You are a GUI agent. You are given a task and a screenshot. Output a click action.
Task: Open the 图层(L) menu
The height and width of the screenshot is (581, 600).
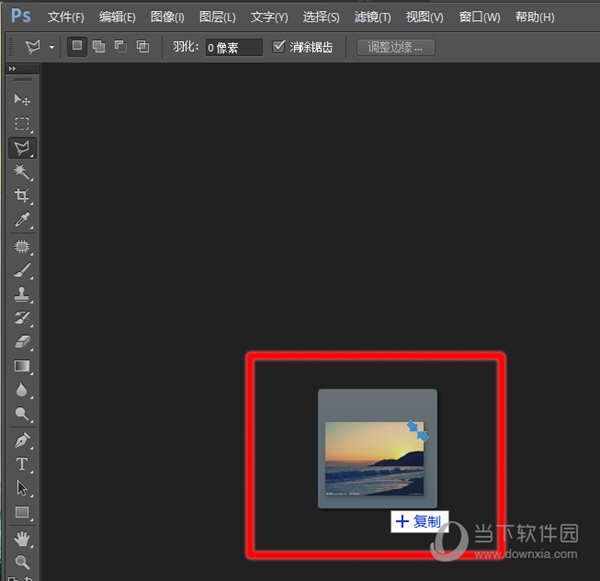pyautogui.click(x=217, y=17)
